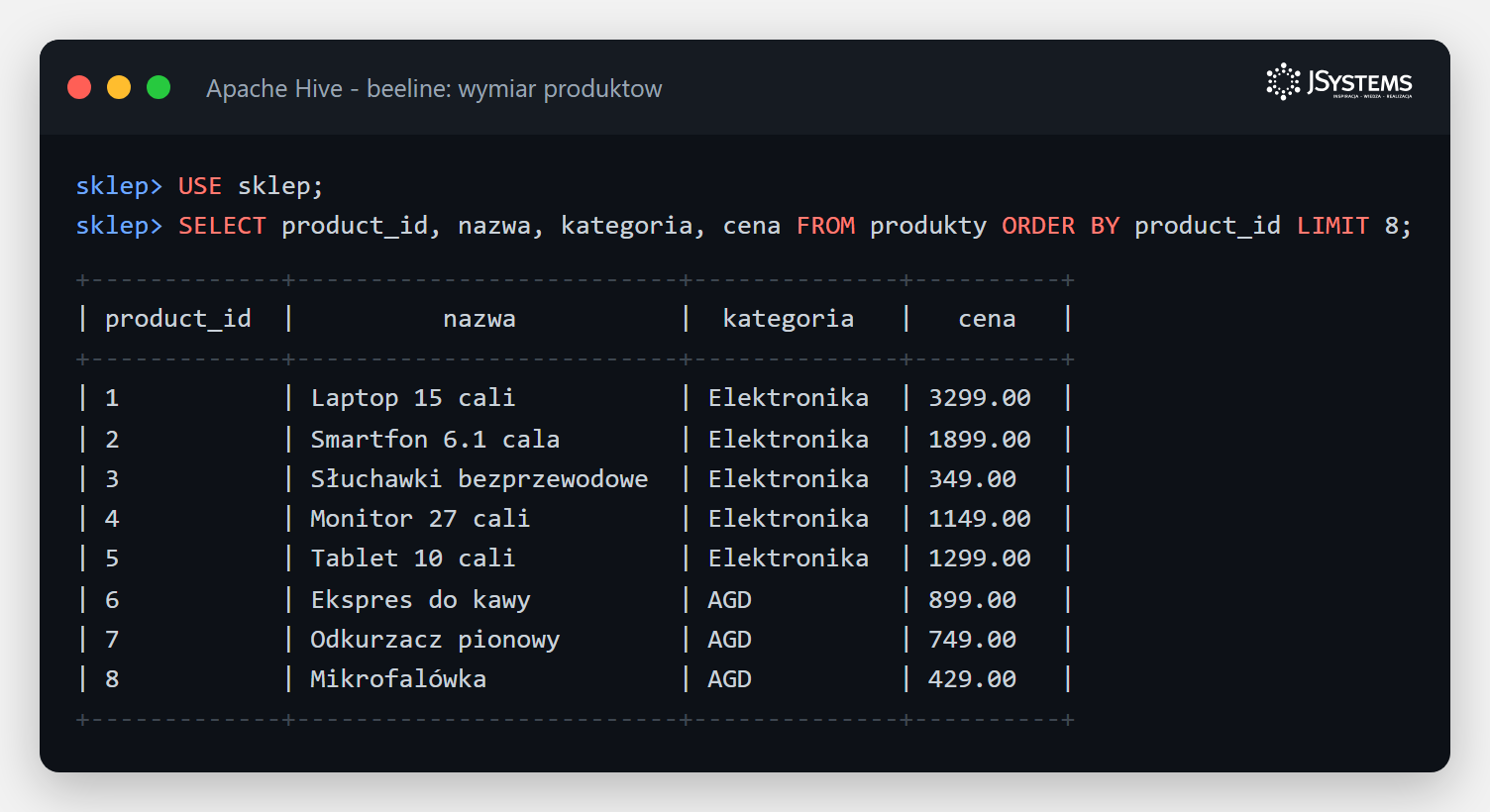Click the 'Laptop 15 cali' cell
The width and height of the screenshot is (1490, 812).
pos(413,398)
